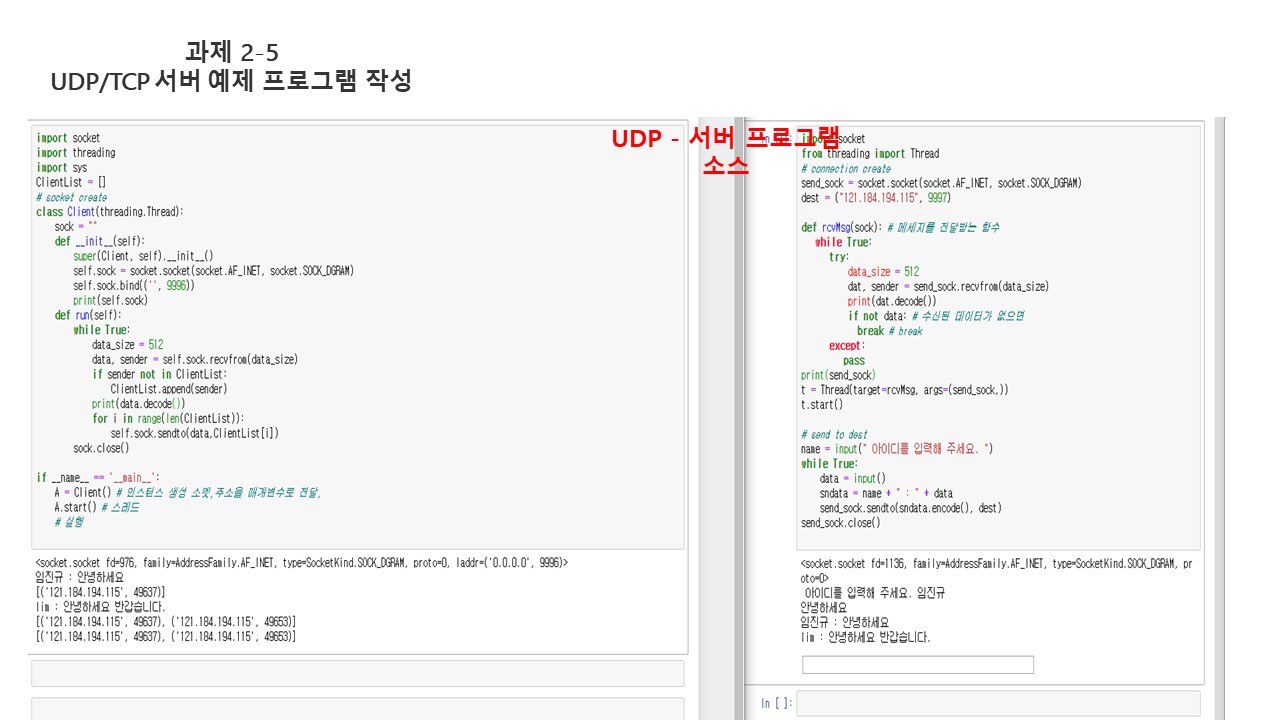The height and width of the screenshot is (720, 1280).
Task: Click the 'sock.close()' line in left notebook
Action: point(101,448)
